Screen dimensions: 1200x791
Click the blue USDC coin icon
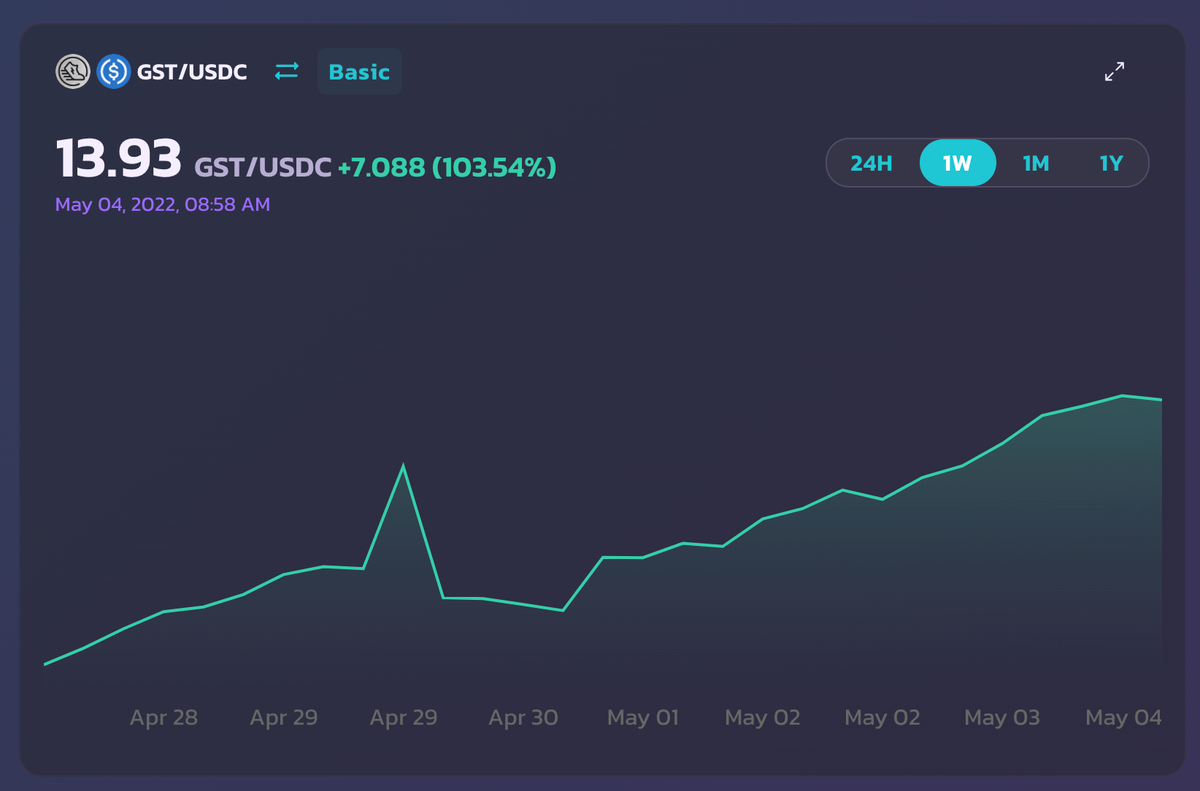114,72
